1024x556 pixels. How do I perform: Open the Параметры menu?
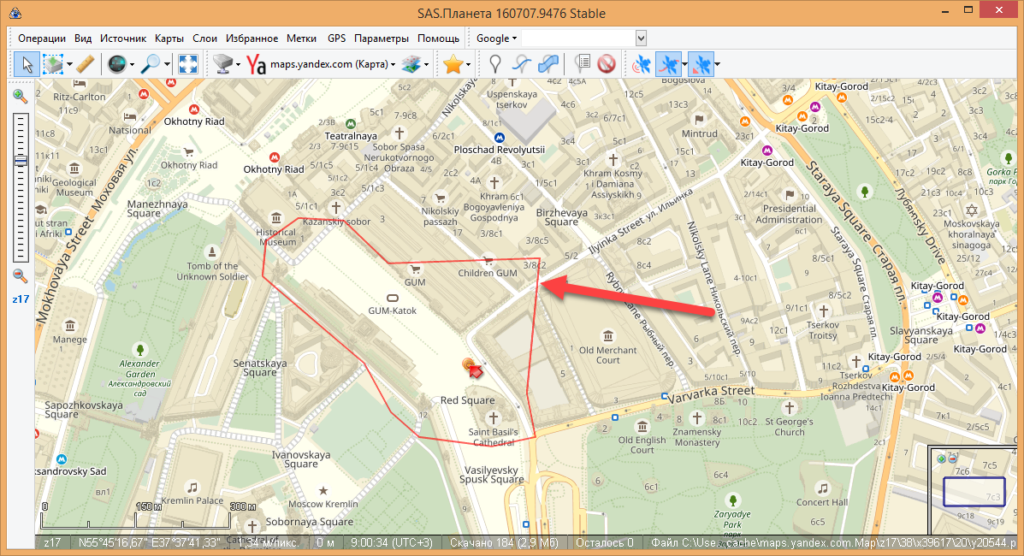pyautogui.click(x=381, y=38)
